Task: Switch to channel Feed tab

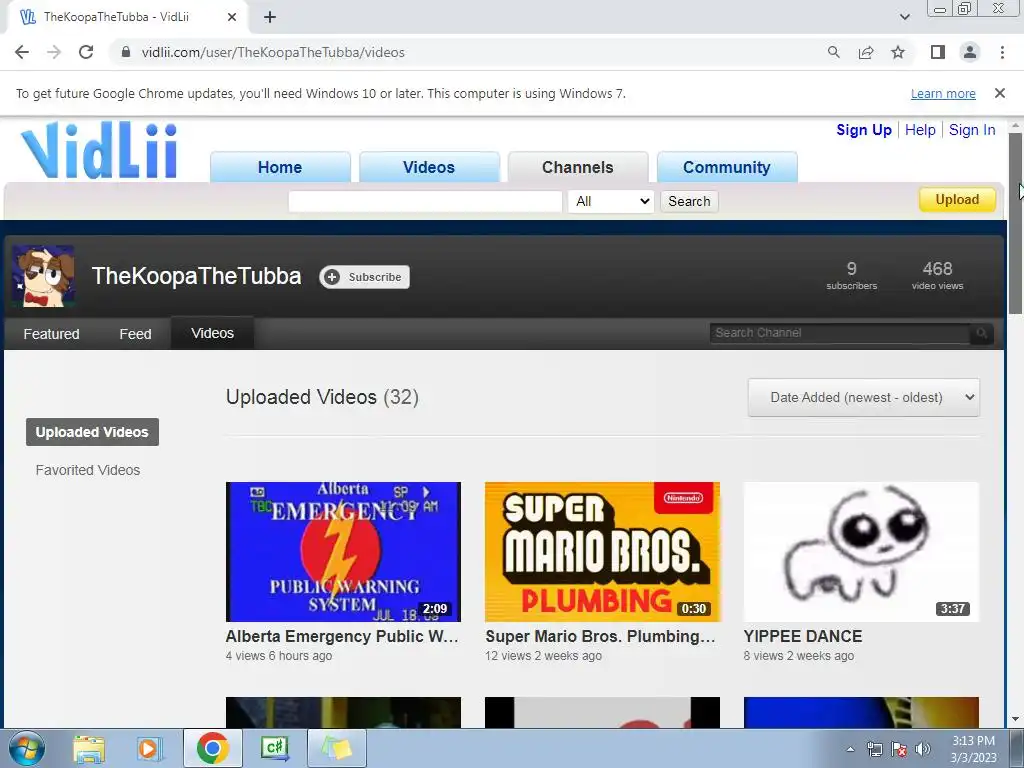Action: tap(135, 334)
